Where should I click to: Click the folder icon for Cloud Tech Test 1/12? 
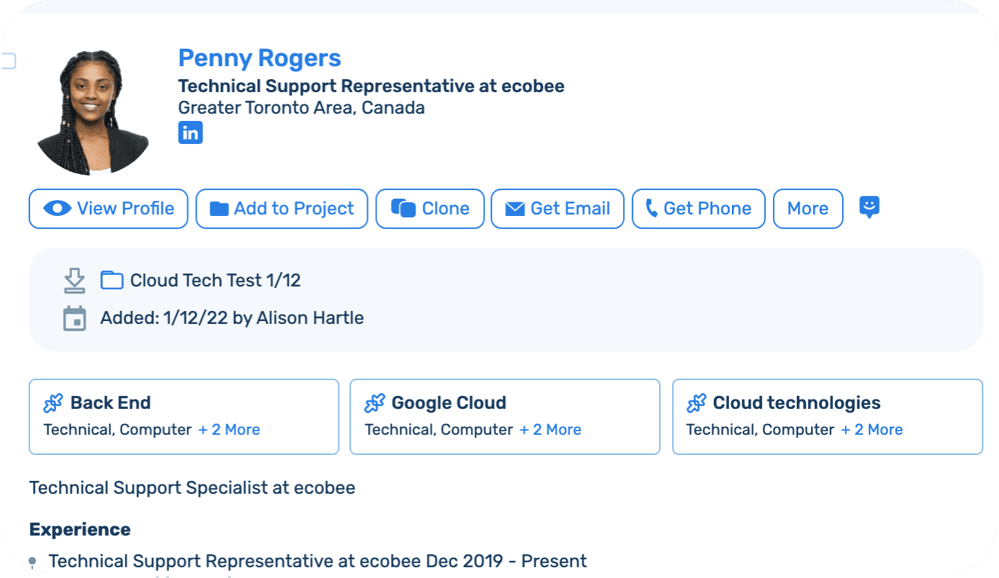coord(111,280)
